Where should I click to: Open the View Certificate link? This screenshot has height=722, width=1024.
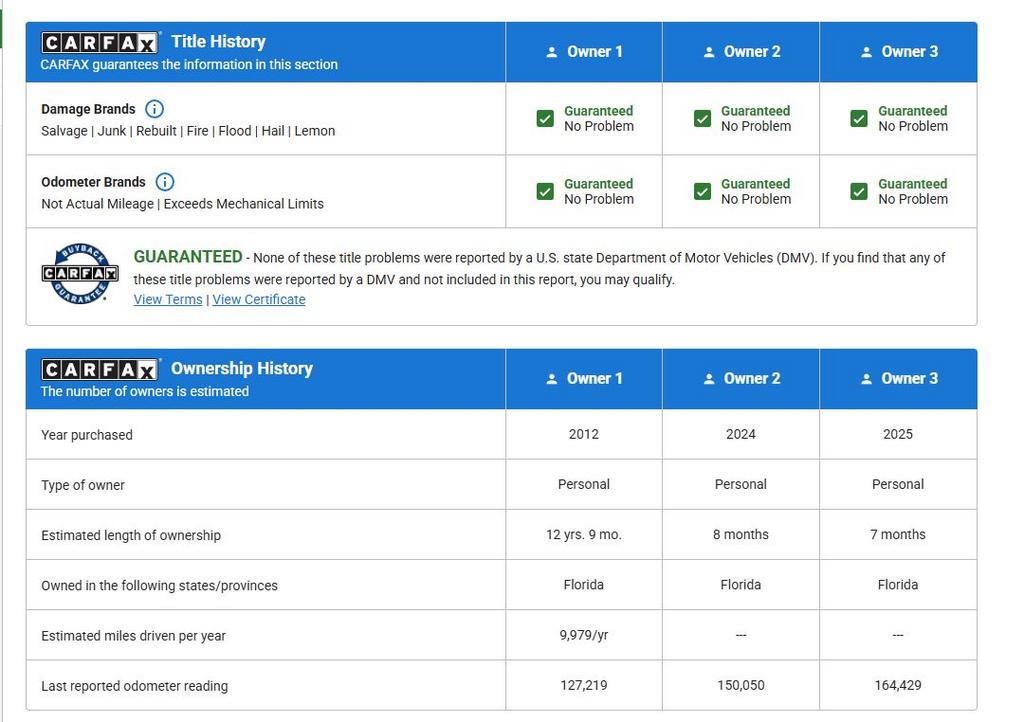(x=259, y=300)
